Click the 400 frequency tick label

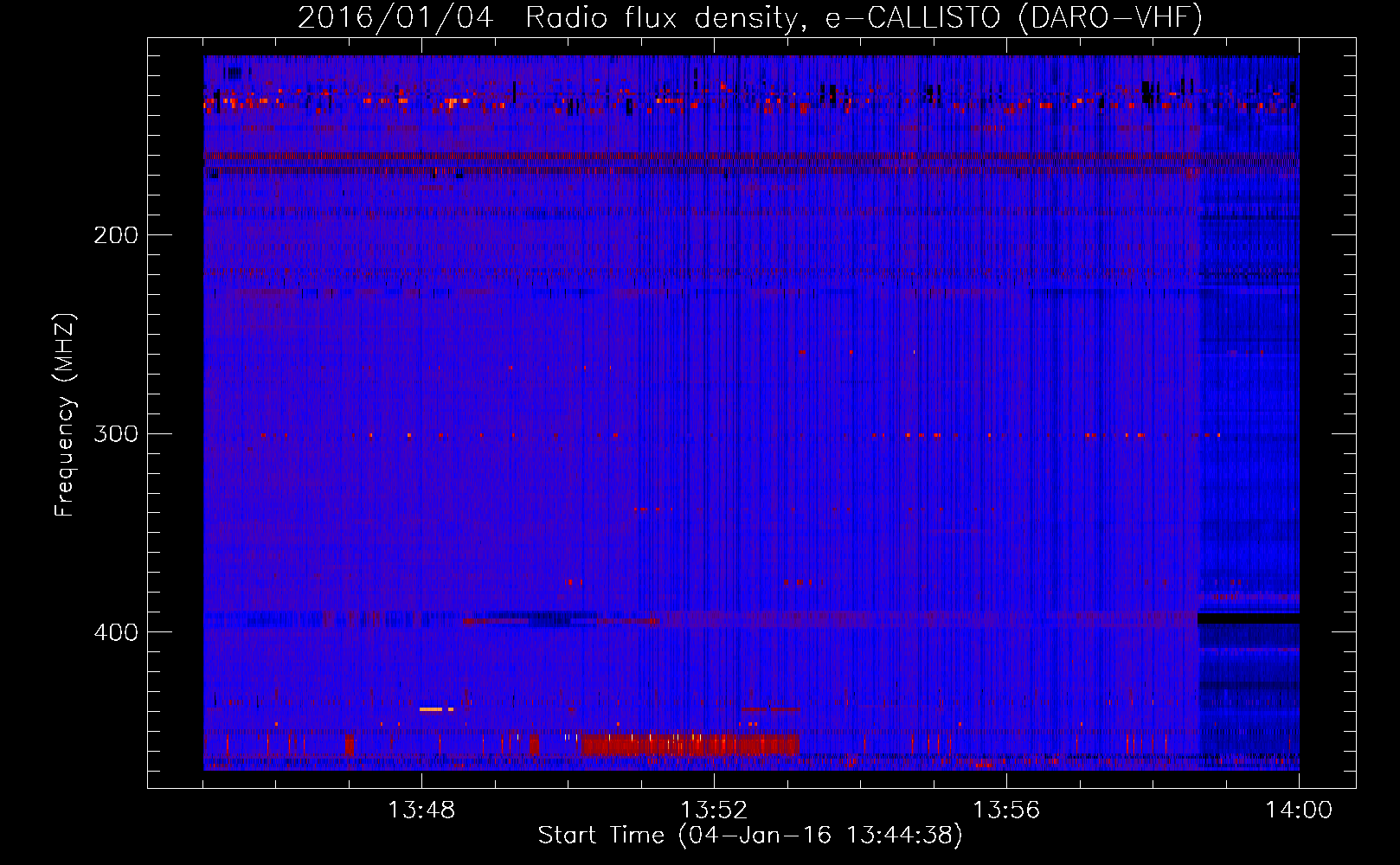click(116, 632)
